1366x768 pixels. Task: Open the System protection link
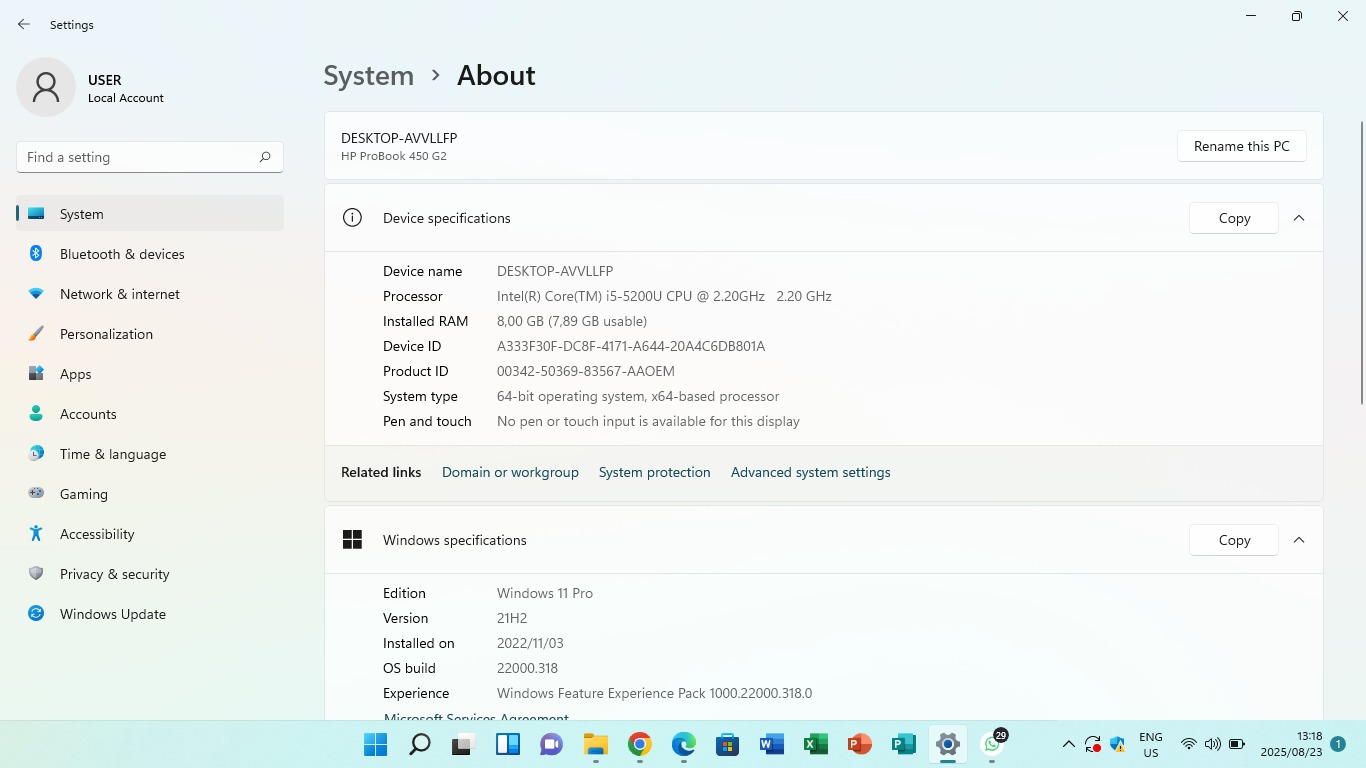[654, 472]
